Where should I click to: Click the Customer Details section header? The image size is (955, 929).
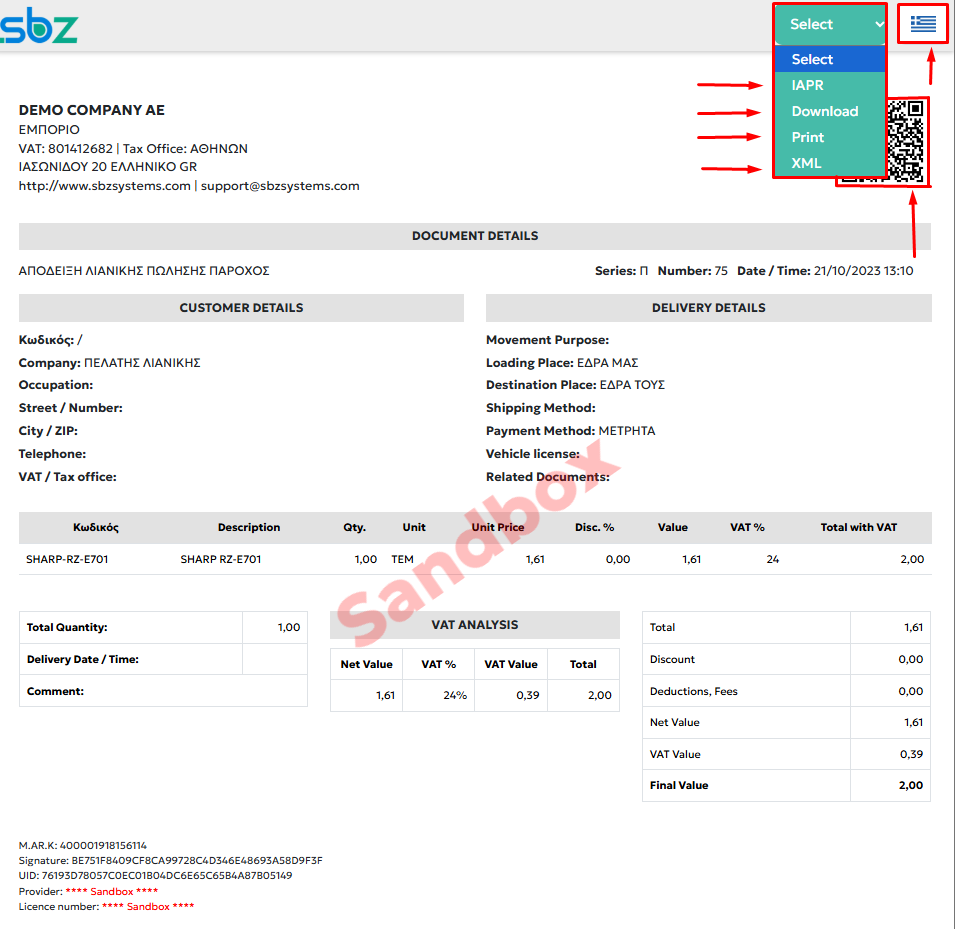click(241, 308)
